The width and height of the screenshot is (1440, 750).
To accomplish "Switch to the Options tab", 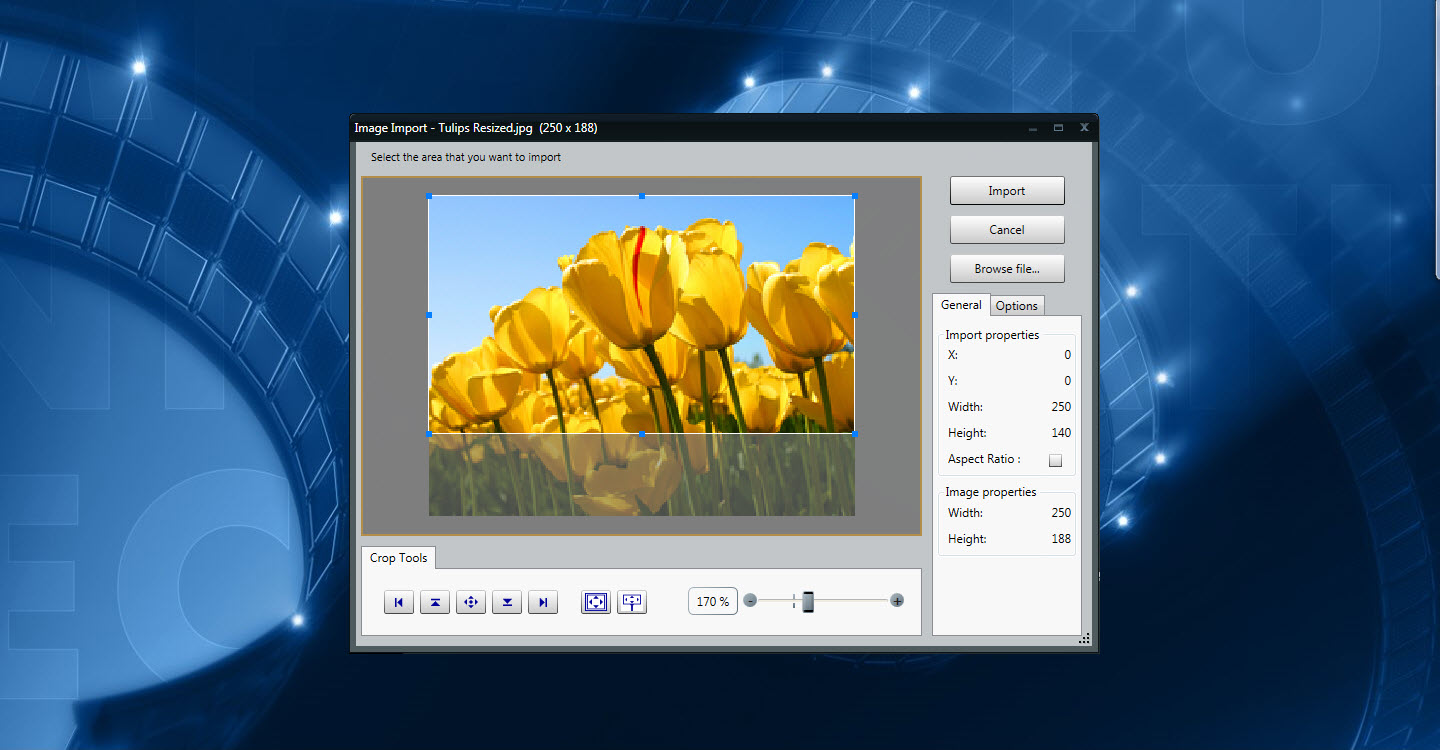I will 1016,305.
